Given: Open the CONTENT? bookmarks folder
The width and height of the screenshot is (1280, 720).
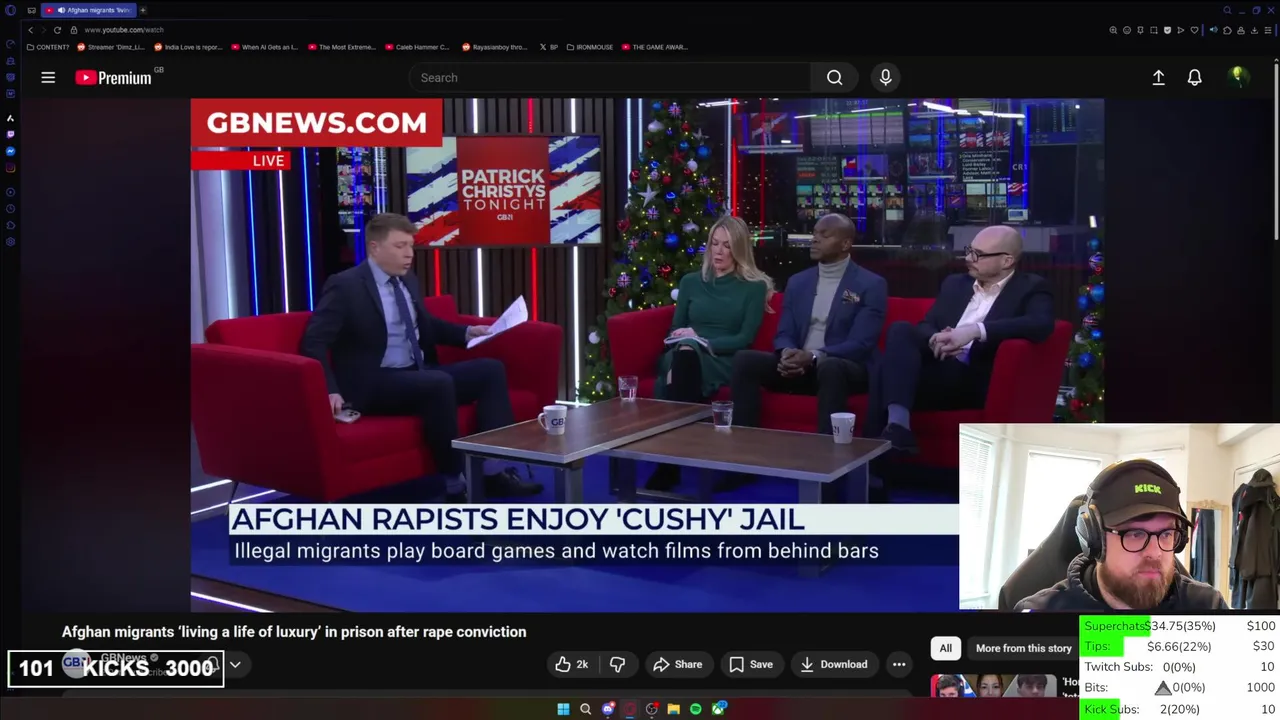Looking at the screenshot, I should click(x=48, y=47).
